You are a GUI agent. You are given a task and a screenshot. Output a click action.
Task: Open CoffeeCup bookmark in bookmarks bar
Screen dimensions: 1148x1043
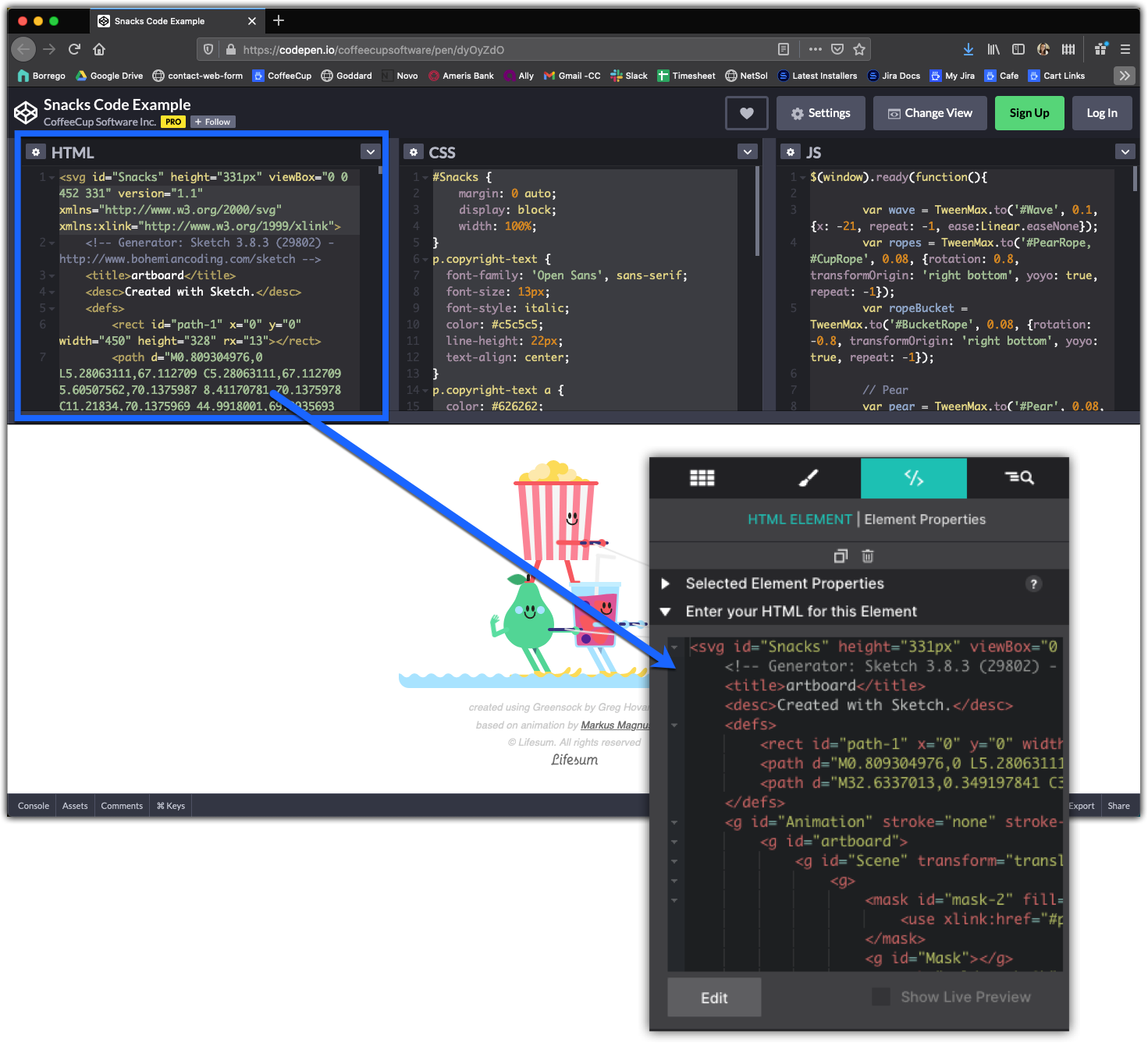282,76
